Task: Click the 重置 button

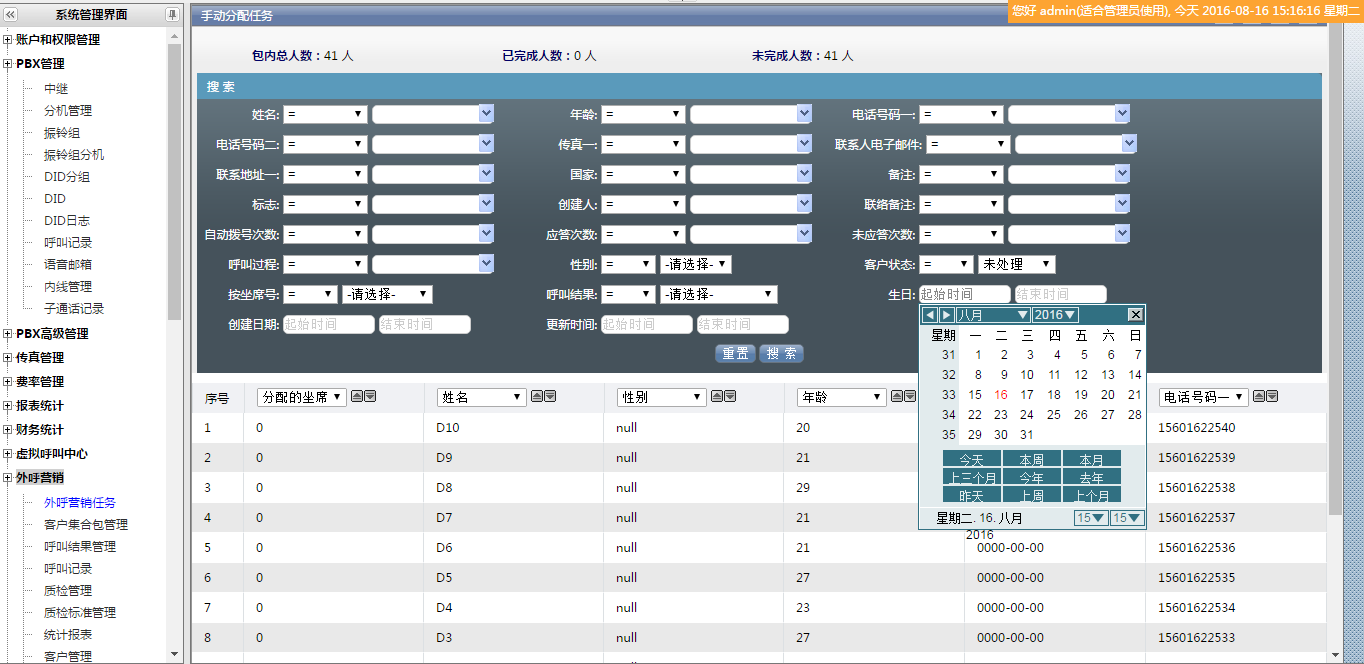Action: pos(735,354)
